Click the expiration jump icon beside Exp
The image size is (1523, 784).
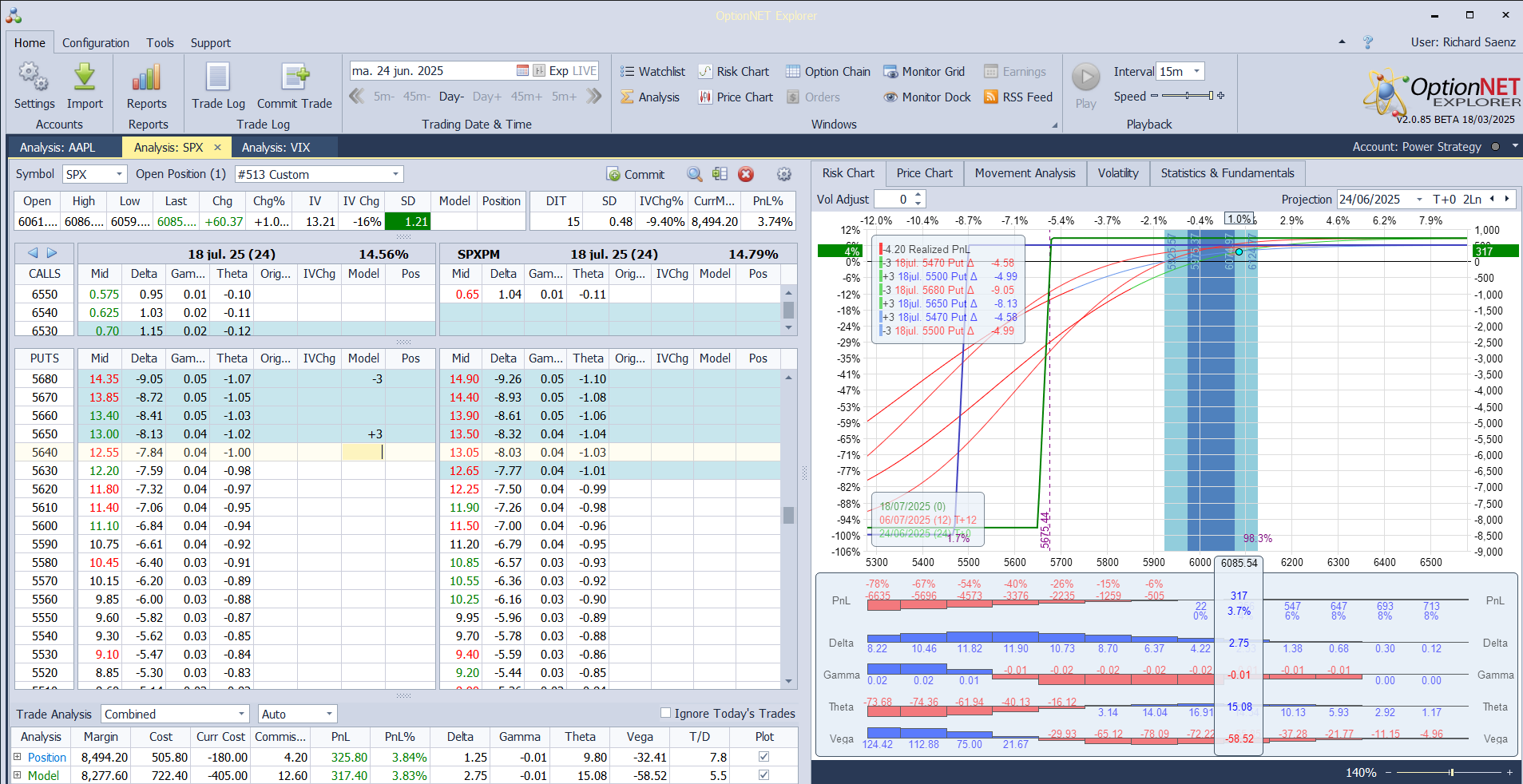(x=539, y=70)
